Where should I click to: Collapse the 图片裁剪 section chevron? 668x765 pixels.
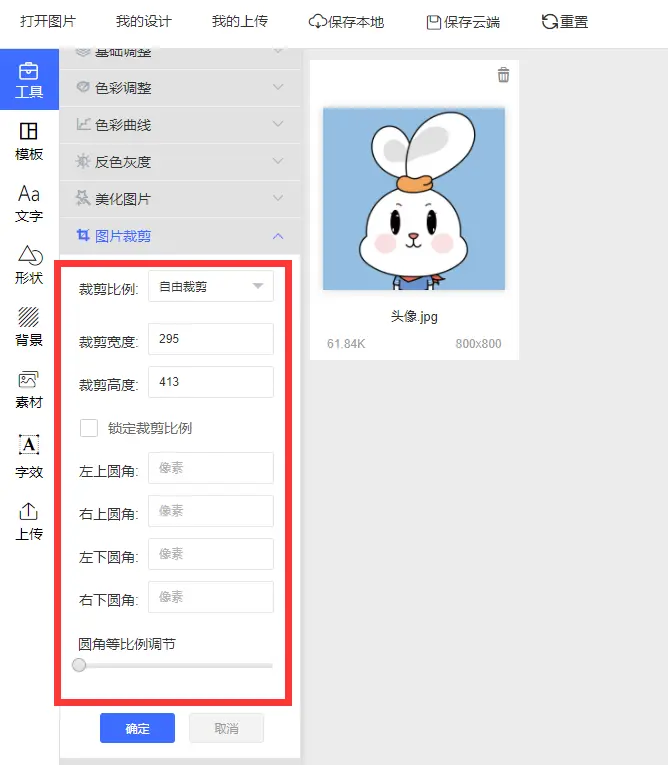click(x=278, y=236)
